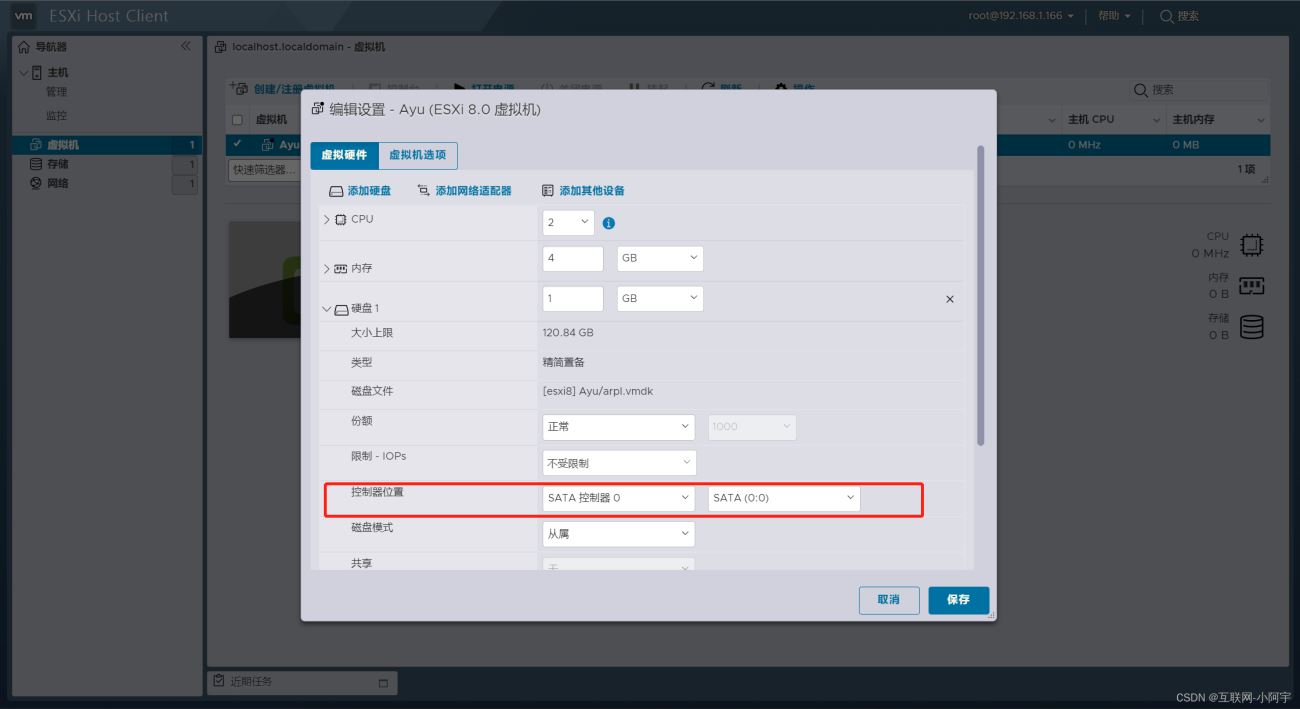Open the 份额 dropdown showing 正常
Image resolution: width=1300 pixels, height=709 pixels.
[619, 426]
